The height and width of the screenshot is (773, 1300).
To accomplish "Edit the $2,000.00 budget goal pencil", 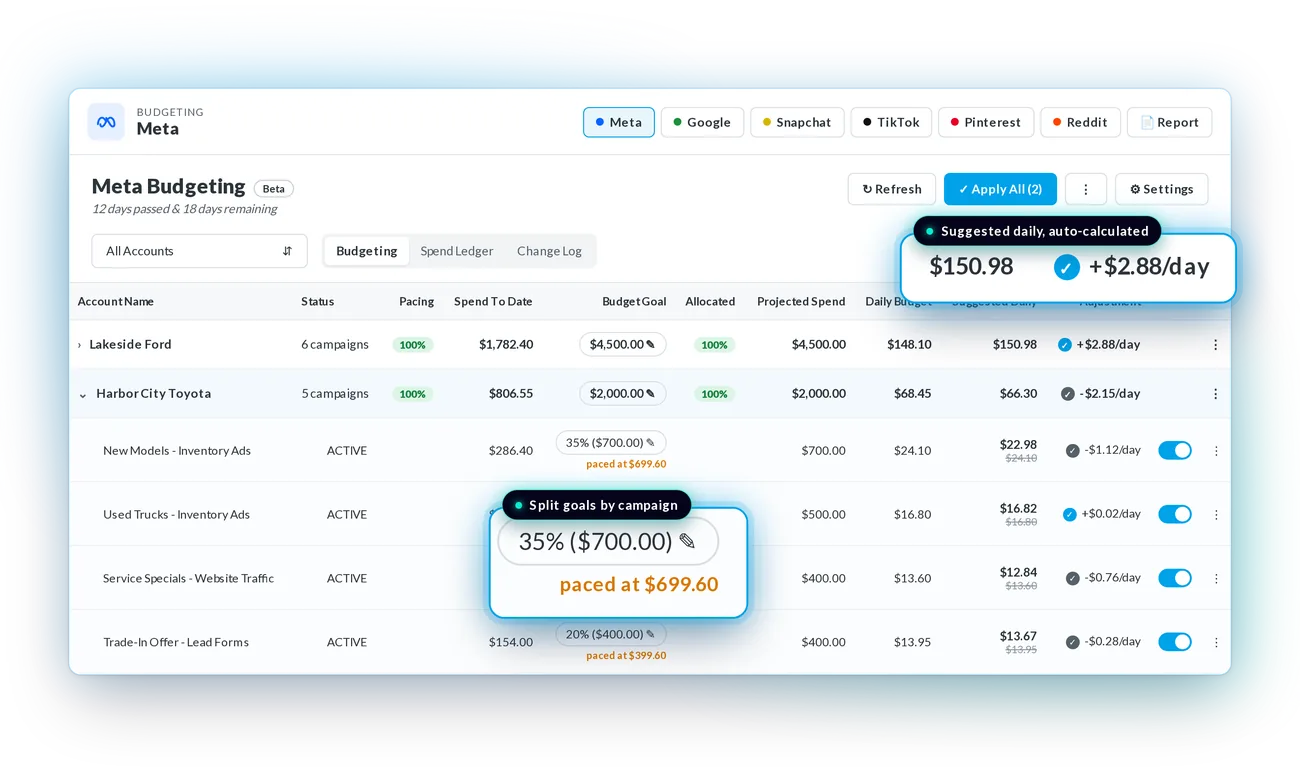I will click(650, 394).
